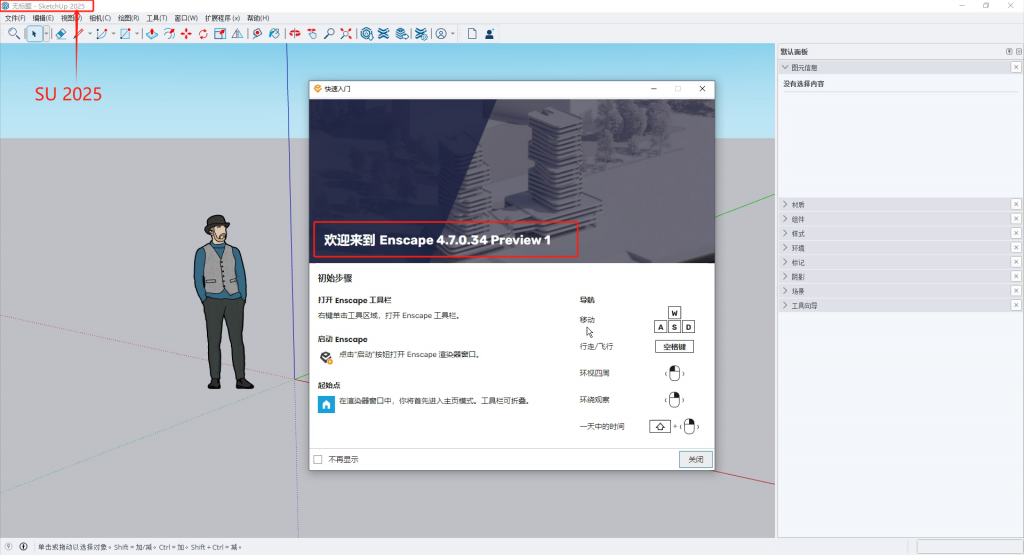The height and width of the screenshot is (555, 1024).
Task: Click the Zoom Extents tool
Action: pos(346,33)
